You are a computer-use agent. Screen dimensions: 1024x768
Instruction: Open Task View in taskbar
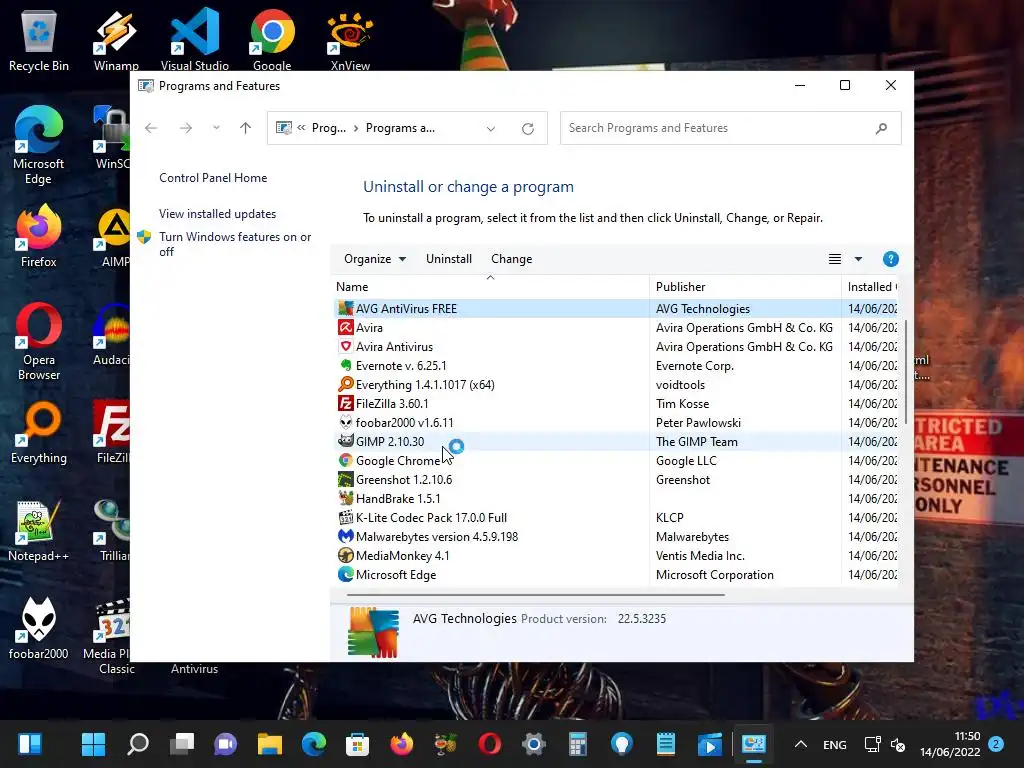(x=182, y=744)
